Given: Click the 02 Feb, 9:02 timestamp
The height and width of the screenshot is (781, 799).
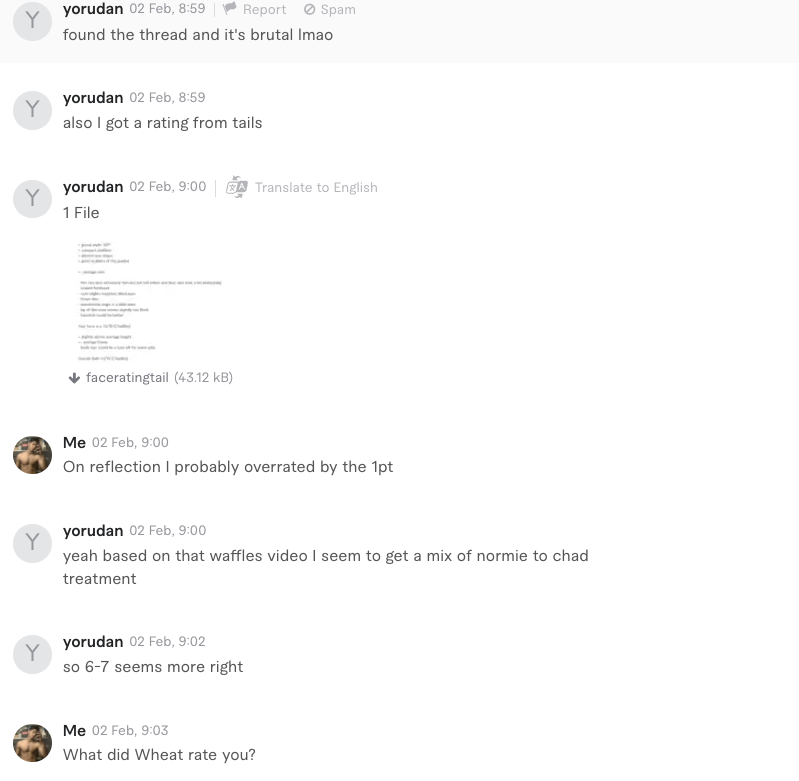Looking at the screenshot, I should pyautogui.click(x=167, y=641).
